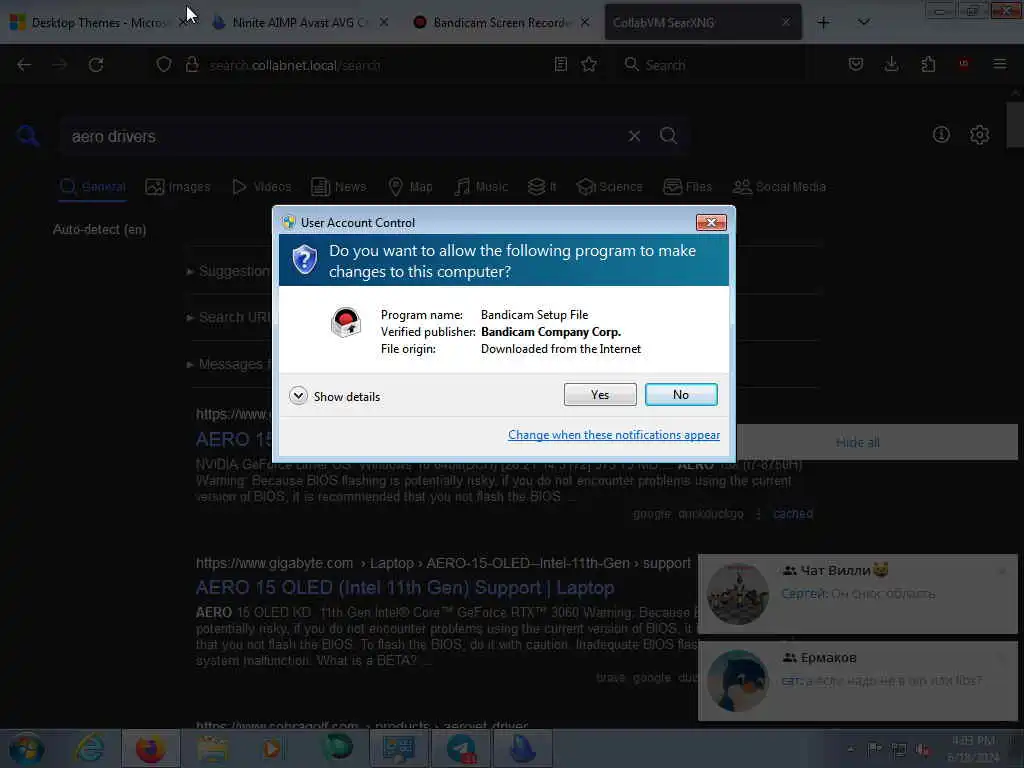Click No in the User Account Control dialog
1024x768 pixels.
pos(680,394)
